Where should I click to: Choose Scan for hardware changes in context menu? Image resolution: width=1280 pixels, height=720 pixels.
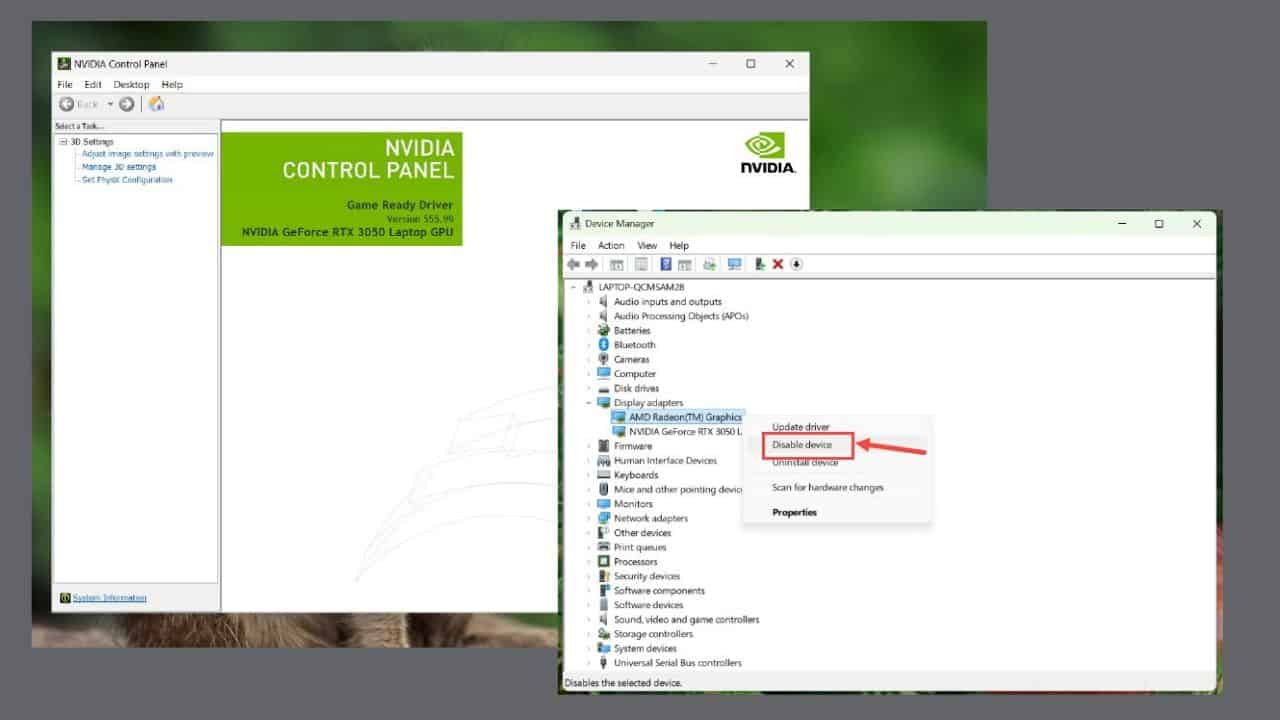click(828, 488)
